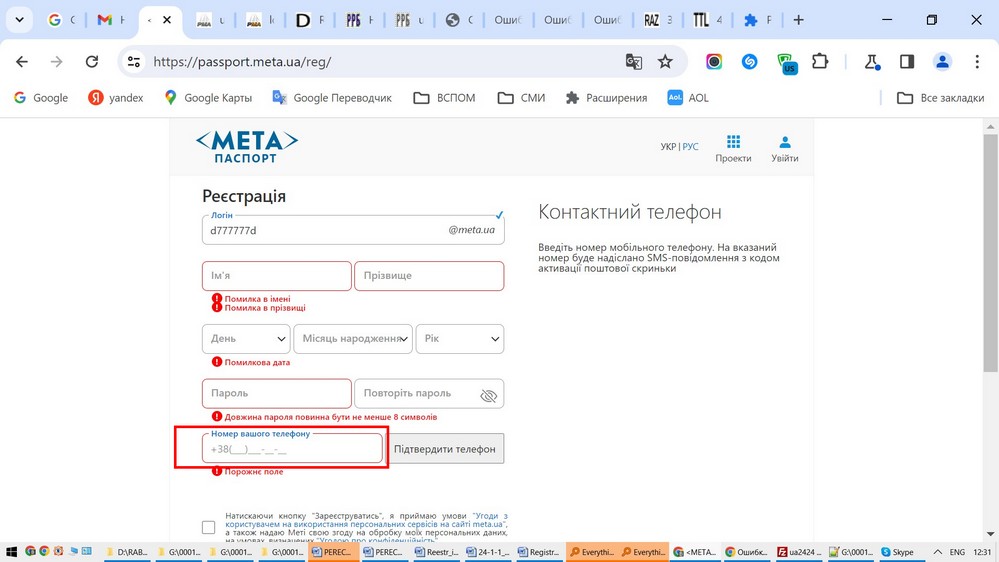Close the active META tab
999x562 pixels.
(167, 20)
